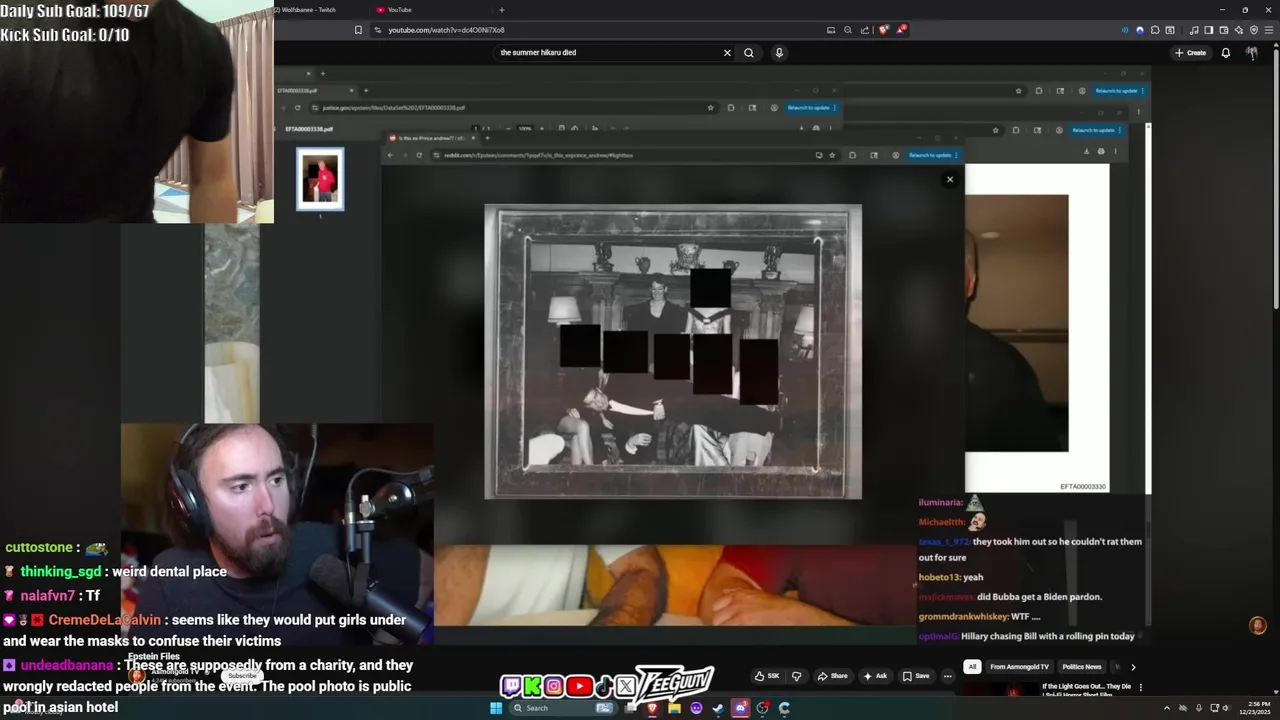Image resolution: width=1280 pixels, height=720 pixels.
Task: Select the All filter chip
Action: point(971,667)
